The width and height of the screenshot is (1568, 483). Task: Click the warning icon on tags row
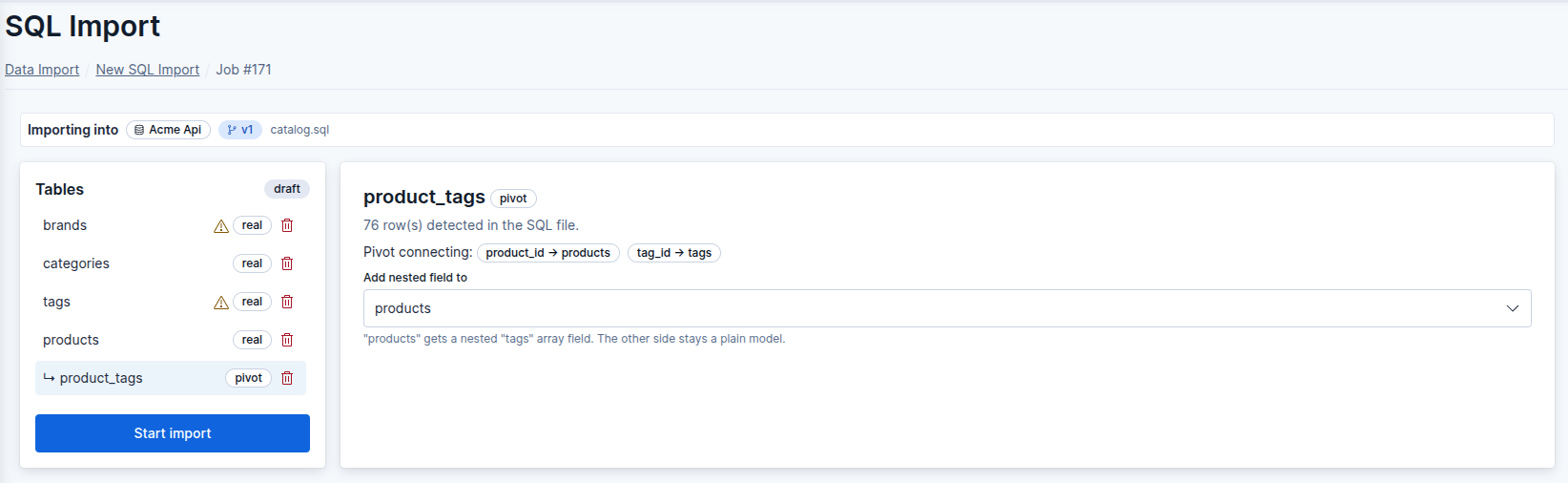pos(221,303)
